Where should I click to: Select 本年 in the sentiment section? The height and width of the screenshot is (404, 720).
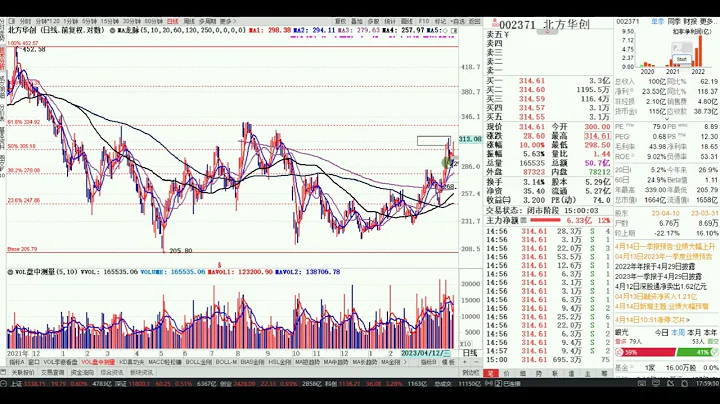point(710,332)
